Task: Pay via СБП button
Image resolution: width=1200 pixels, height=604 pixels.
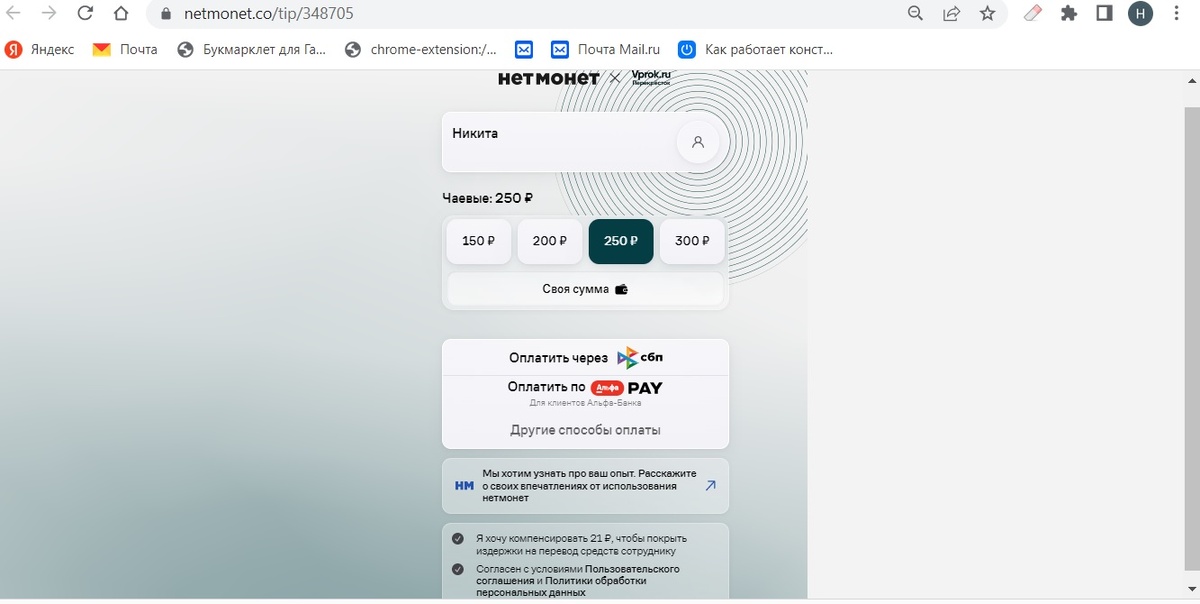Action: click(585, 358)
